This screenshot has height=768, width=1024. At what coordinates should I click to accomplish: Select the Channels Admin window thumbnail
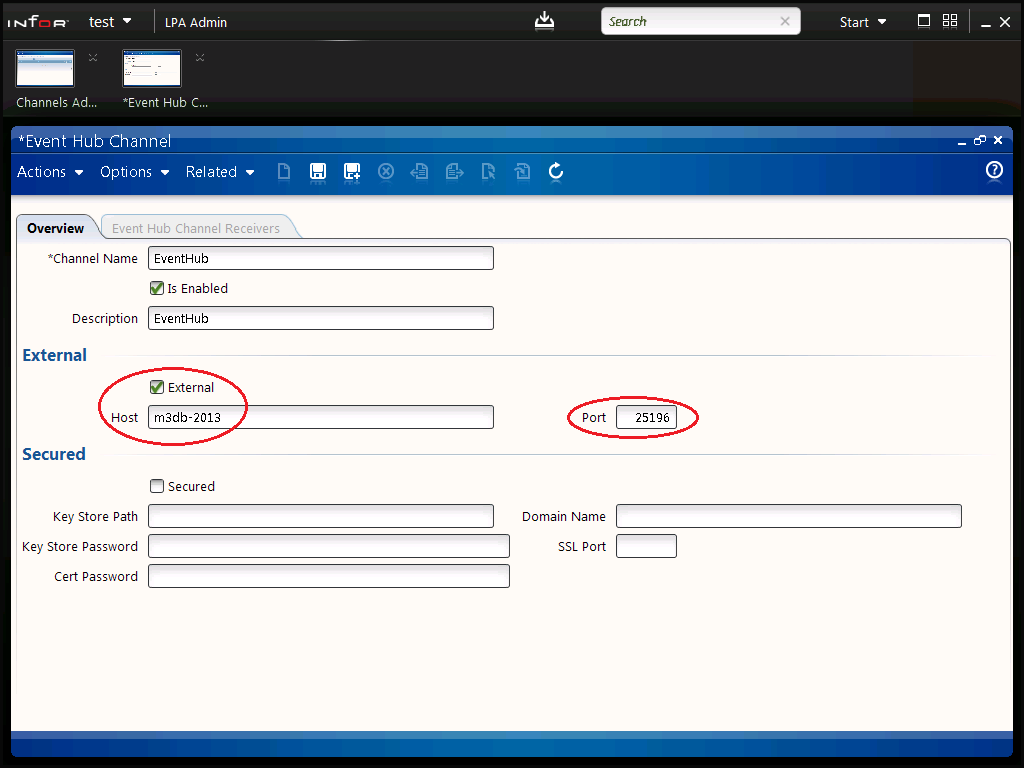pos(45,69)
